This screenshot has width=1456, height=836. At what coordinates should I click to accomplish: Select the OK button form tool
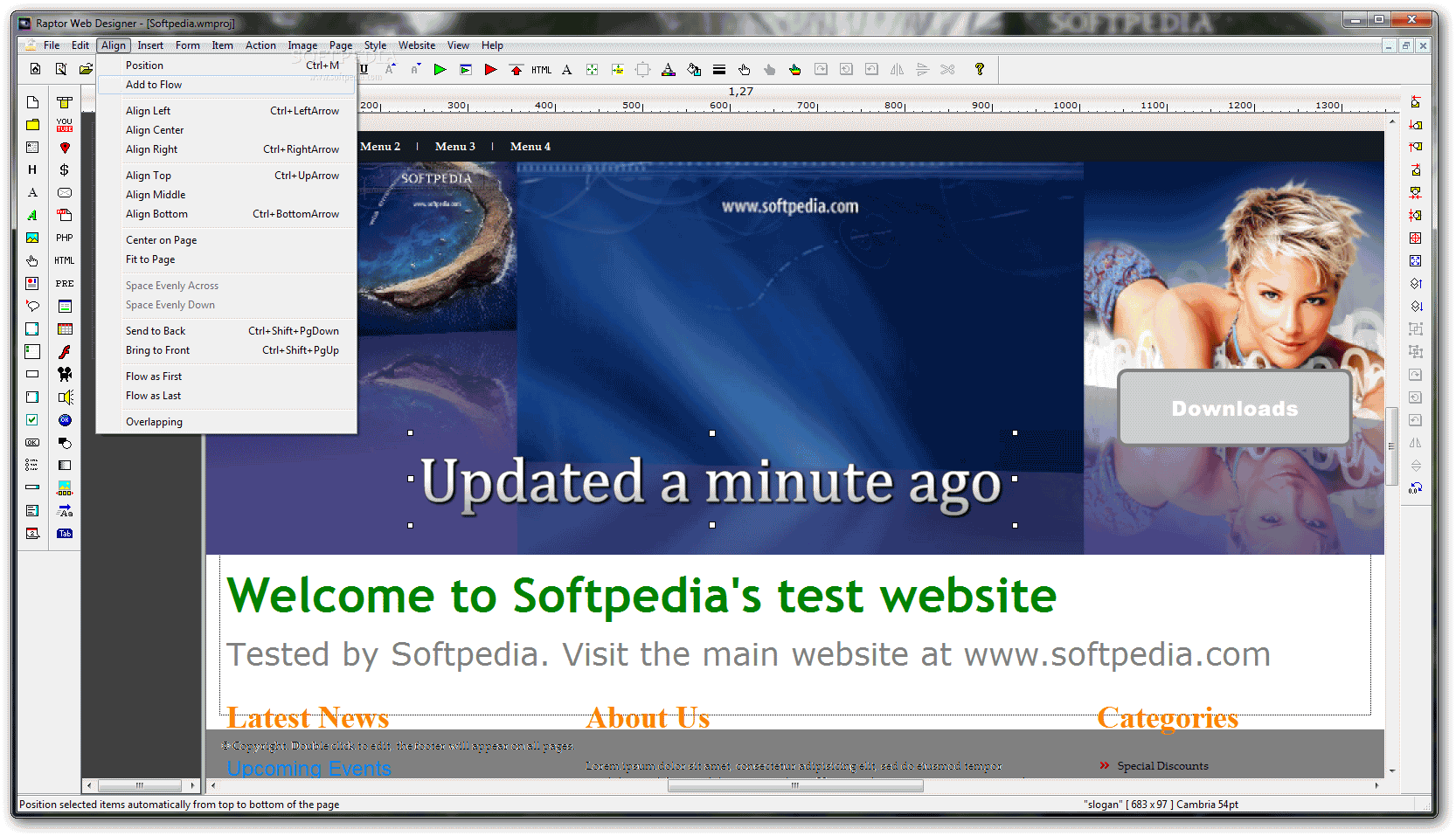(32, 442)
